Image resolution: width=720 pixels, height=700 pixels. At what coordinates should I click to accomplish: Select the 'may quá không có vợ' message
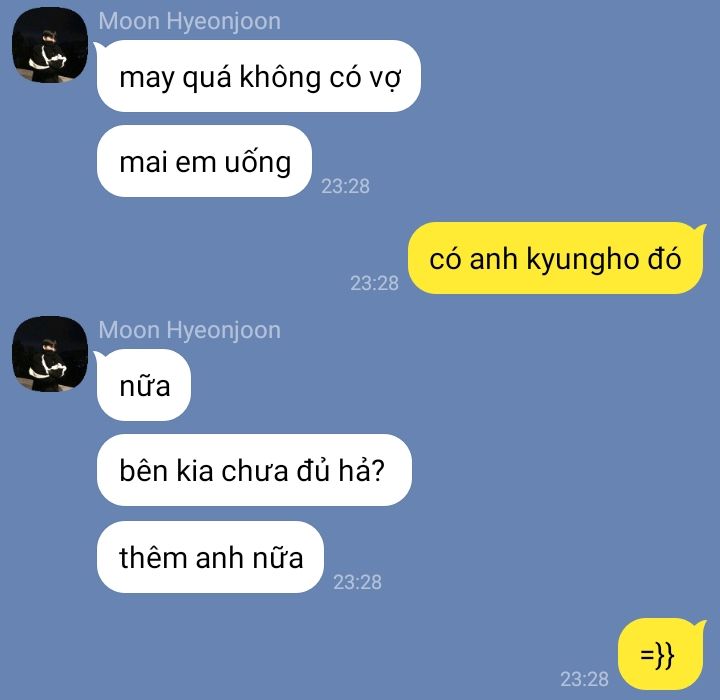point(259,76)
